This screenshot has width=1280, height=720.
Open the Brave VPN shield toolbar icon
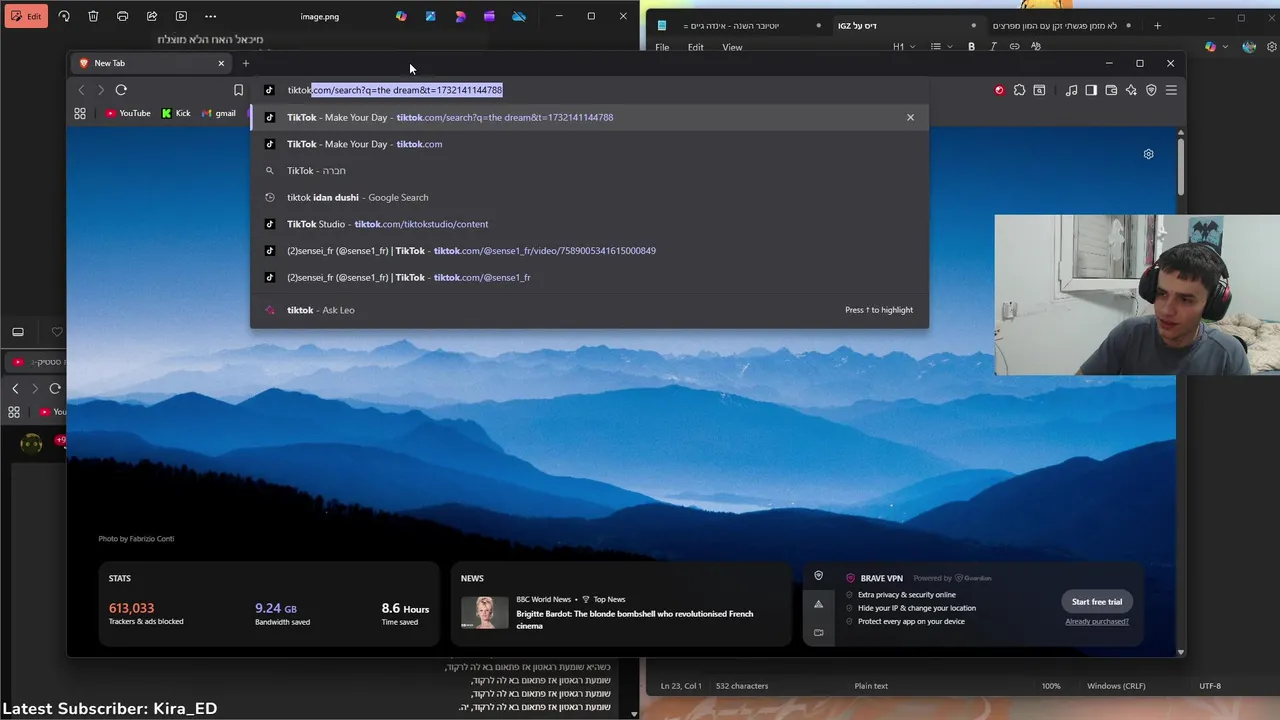[1151, 90]
